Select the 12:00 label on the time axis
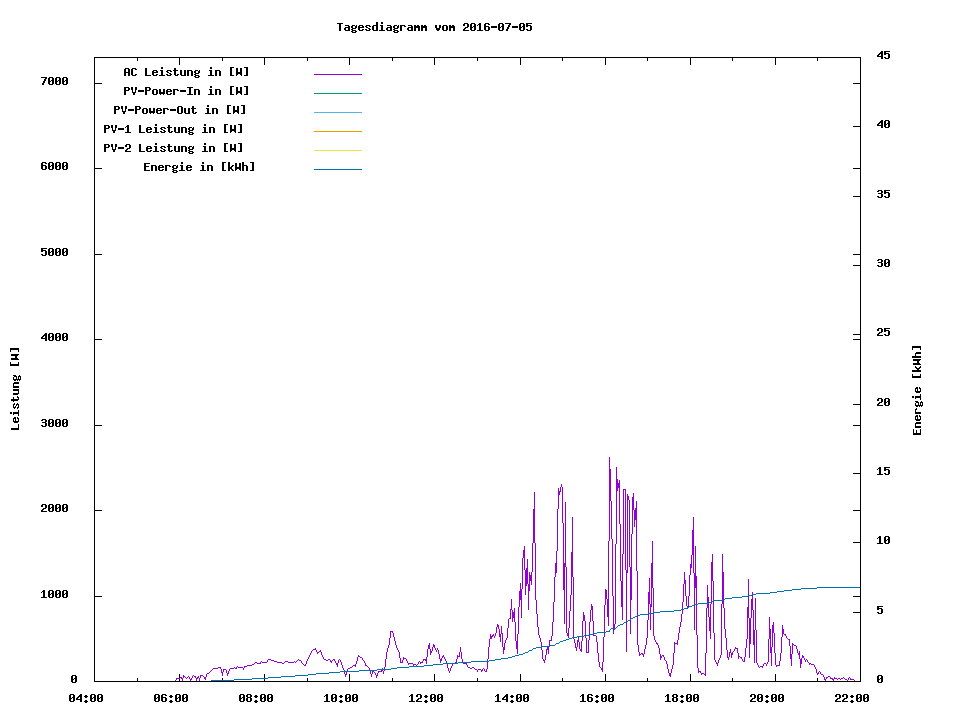This screenshot has height=720, width=960. (426, 698)
